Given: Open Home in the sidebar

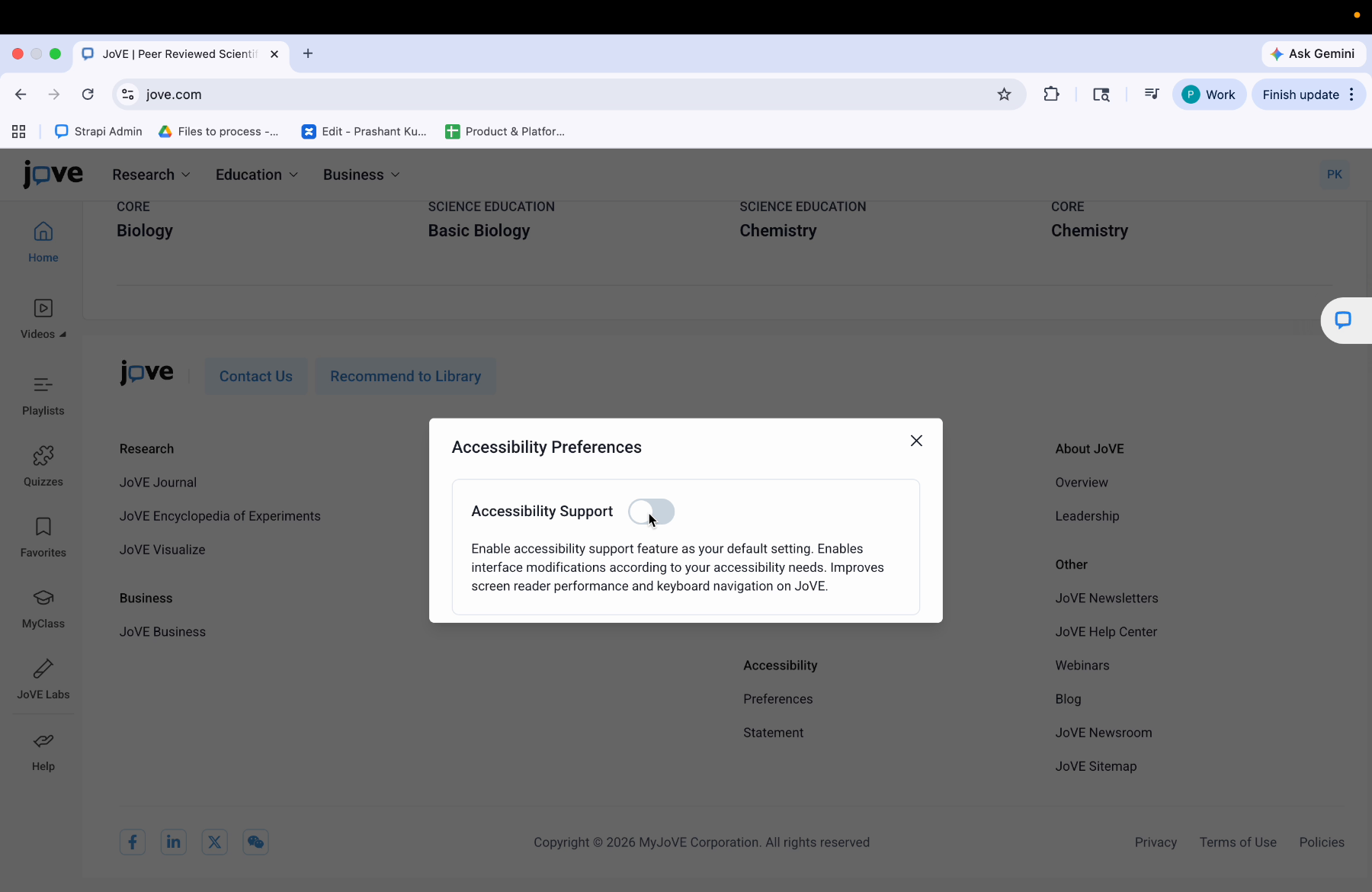Looking at the screenshot, I should [x=43, y=242].
